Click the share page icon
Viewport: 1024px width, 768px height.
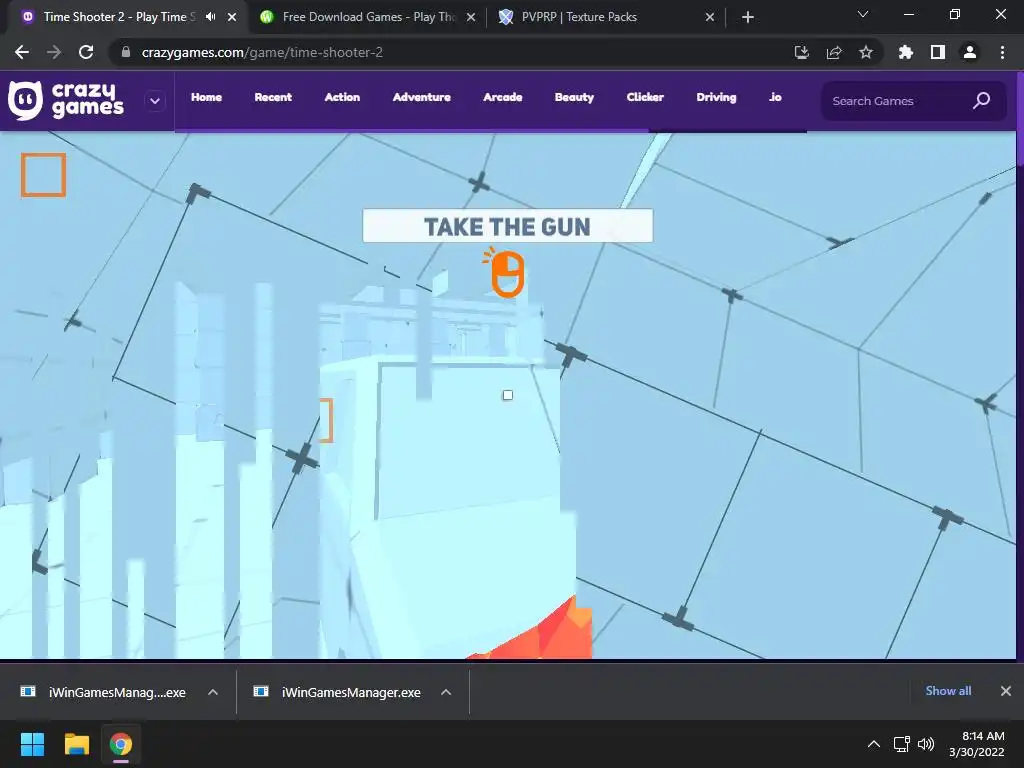point(834,52)
